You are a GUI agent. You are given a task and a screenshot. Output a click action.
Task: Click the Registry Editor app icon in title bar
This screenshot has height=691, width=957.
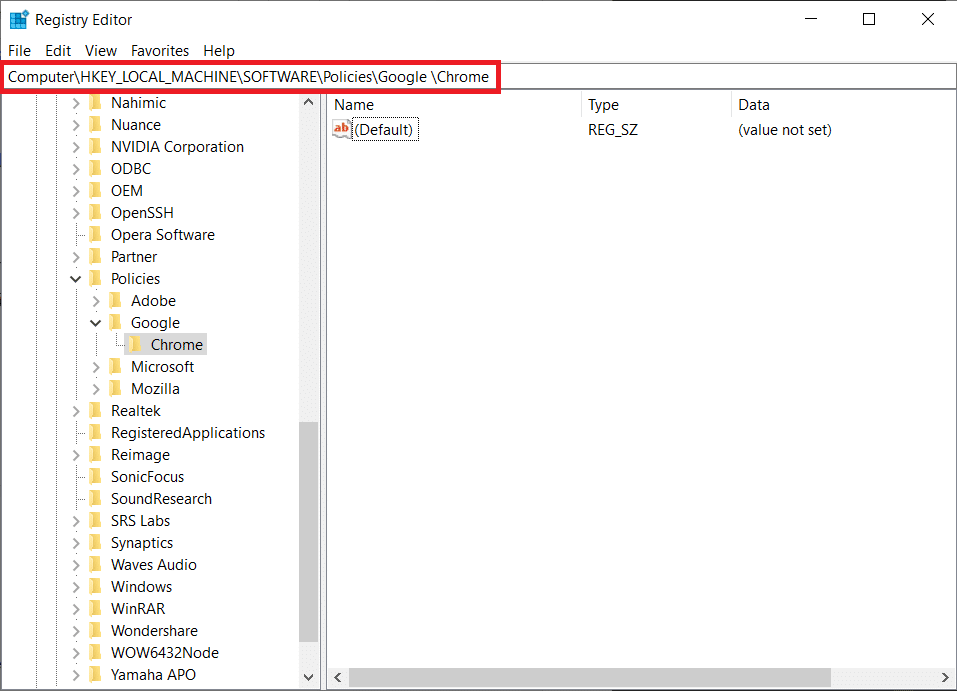18,19
